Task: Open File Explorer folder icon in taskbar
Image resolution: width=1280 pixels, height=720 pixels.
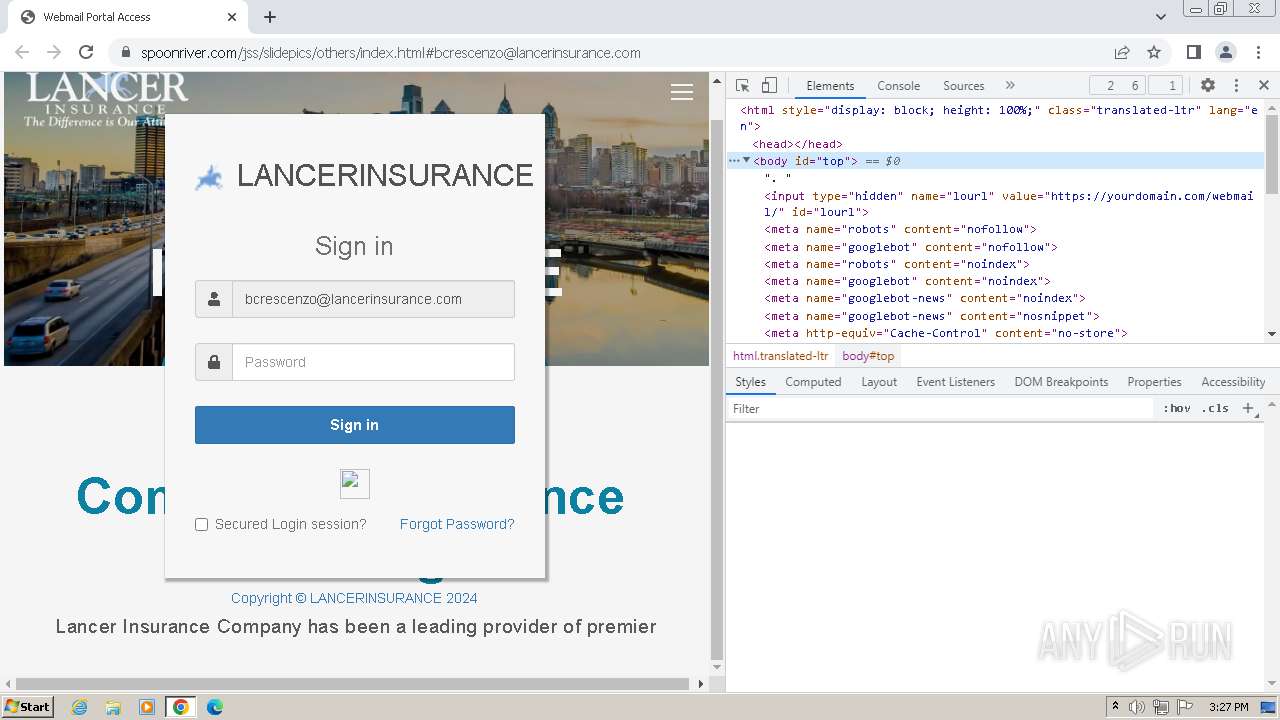Action: 113,707
